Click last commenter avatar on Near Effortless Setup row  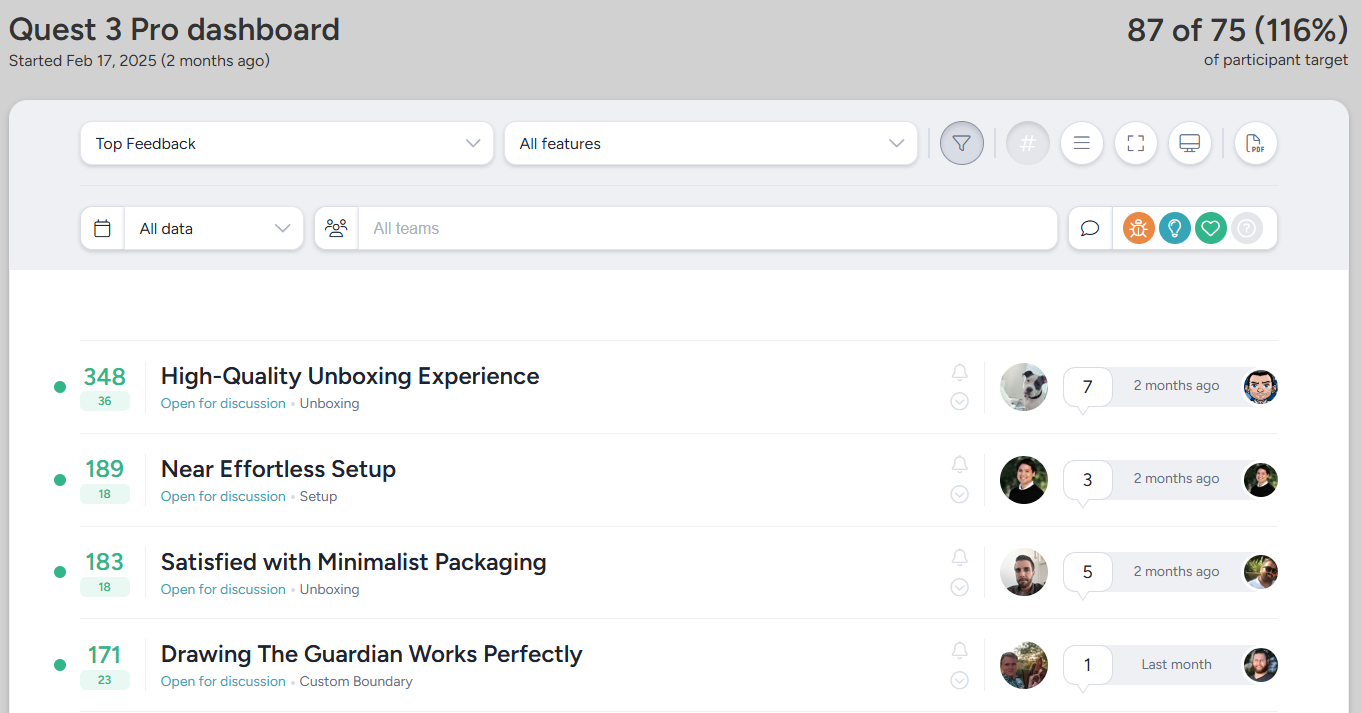(x=1260, y=480)
